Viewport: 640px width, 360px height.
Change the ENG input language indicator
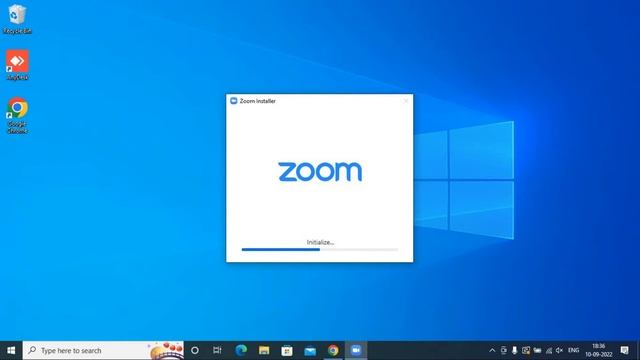click(573, 350)
